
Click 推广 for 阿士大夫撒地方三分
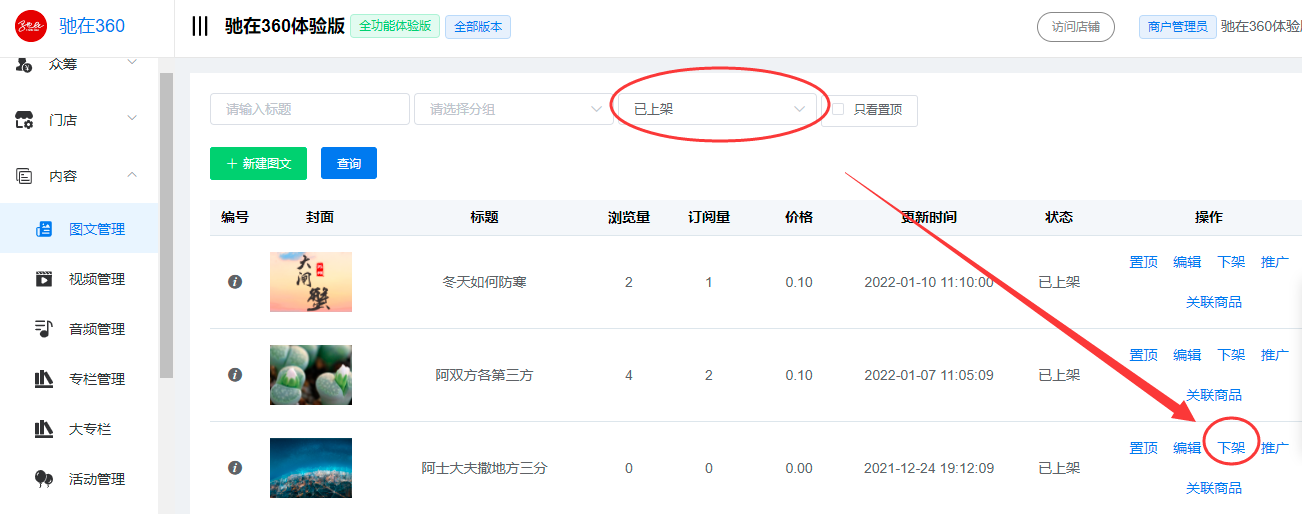tap(1275, 448)
